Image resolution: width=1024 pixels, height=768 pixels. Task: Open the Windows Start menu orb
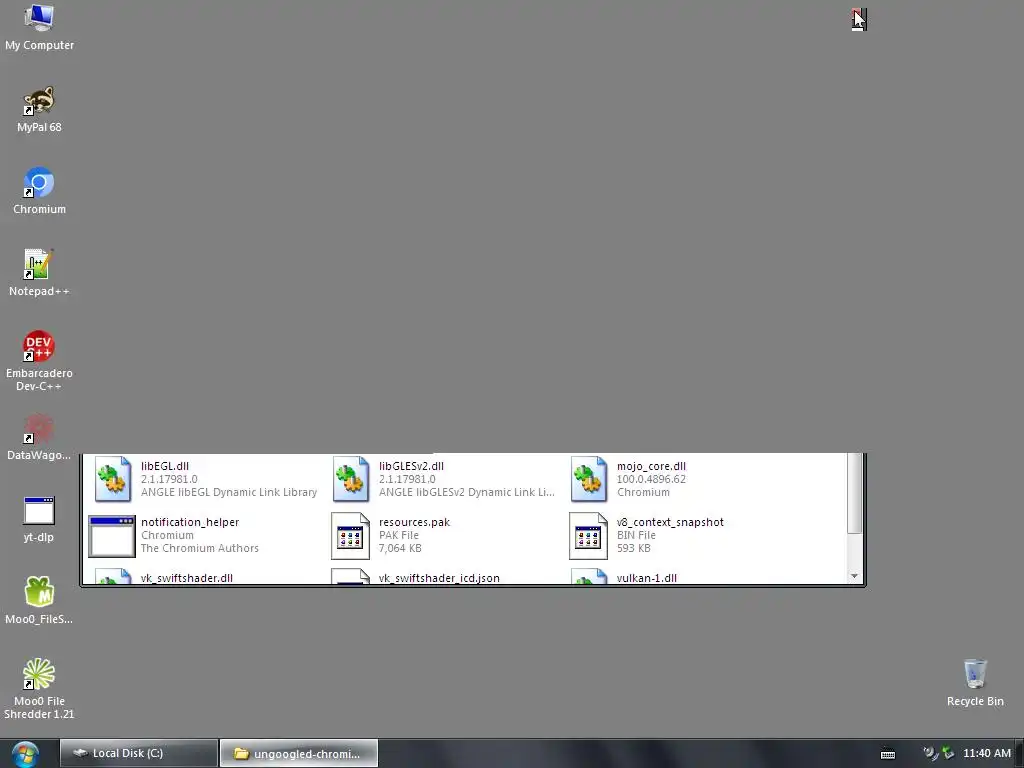pos(25,754)
